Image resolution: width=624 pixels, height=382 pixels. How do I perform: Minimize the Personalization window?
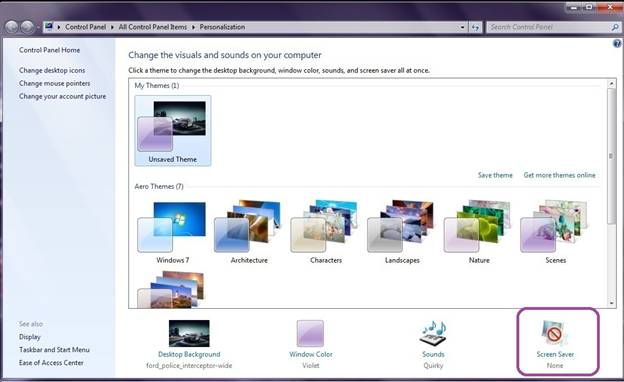click(x=574, y=7)
